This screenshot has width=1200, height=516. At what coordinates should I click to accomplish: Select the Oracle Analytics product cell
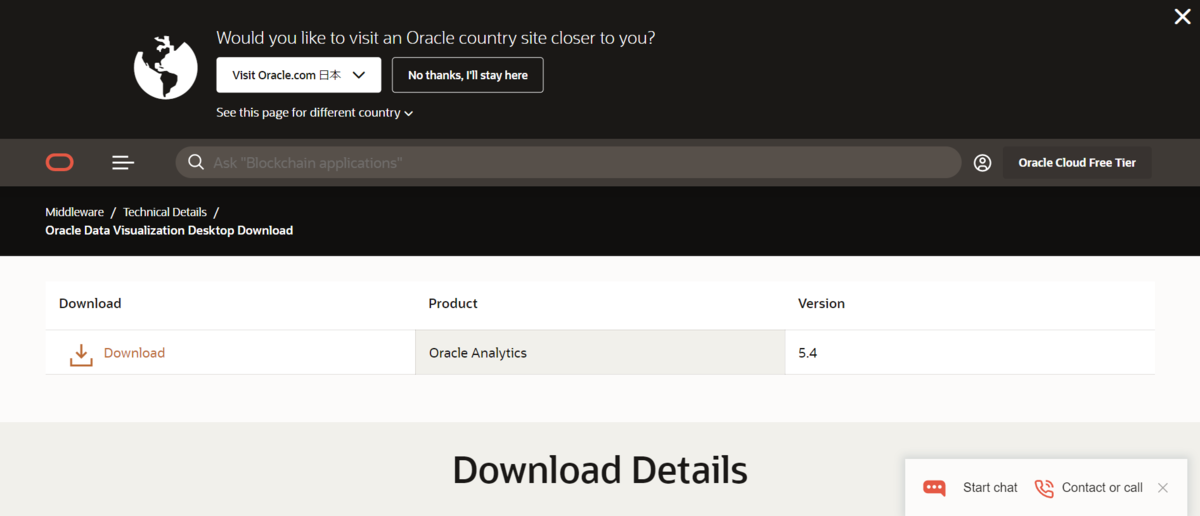[x=600, y=353]
